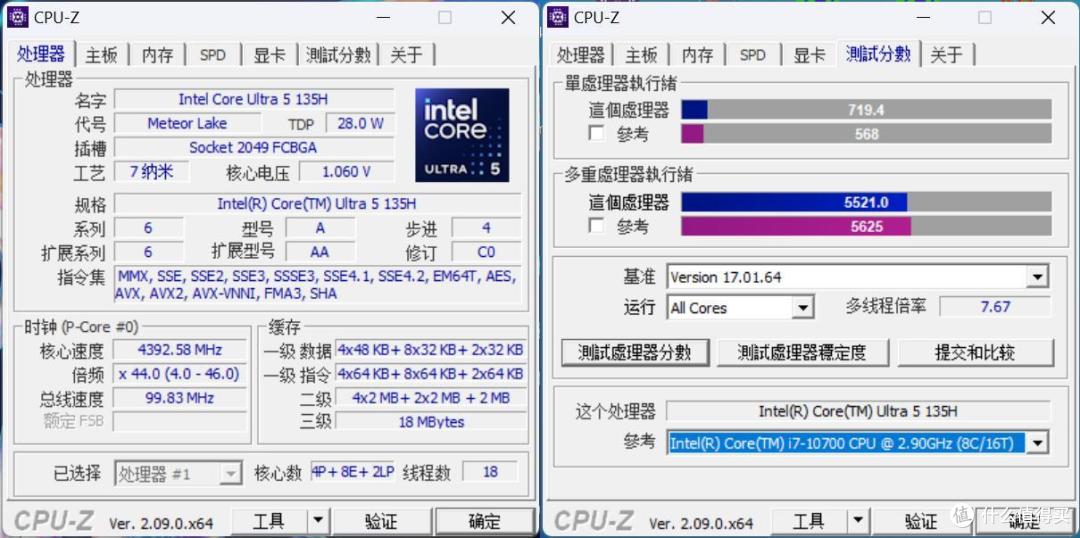Switch to 处理器 tab in right window
The height and width of the screenshot is (538, 1080).
point(581,55)
